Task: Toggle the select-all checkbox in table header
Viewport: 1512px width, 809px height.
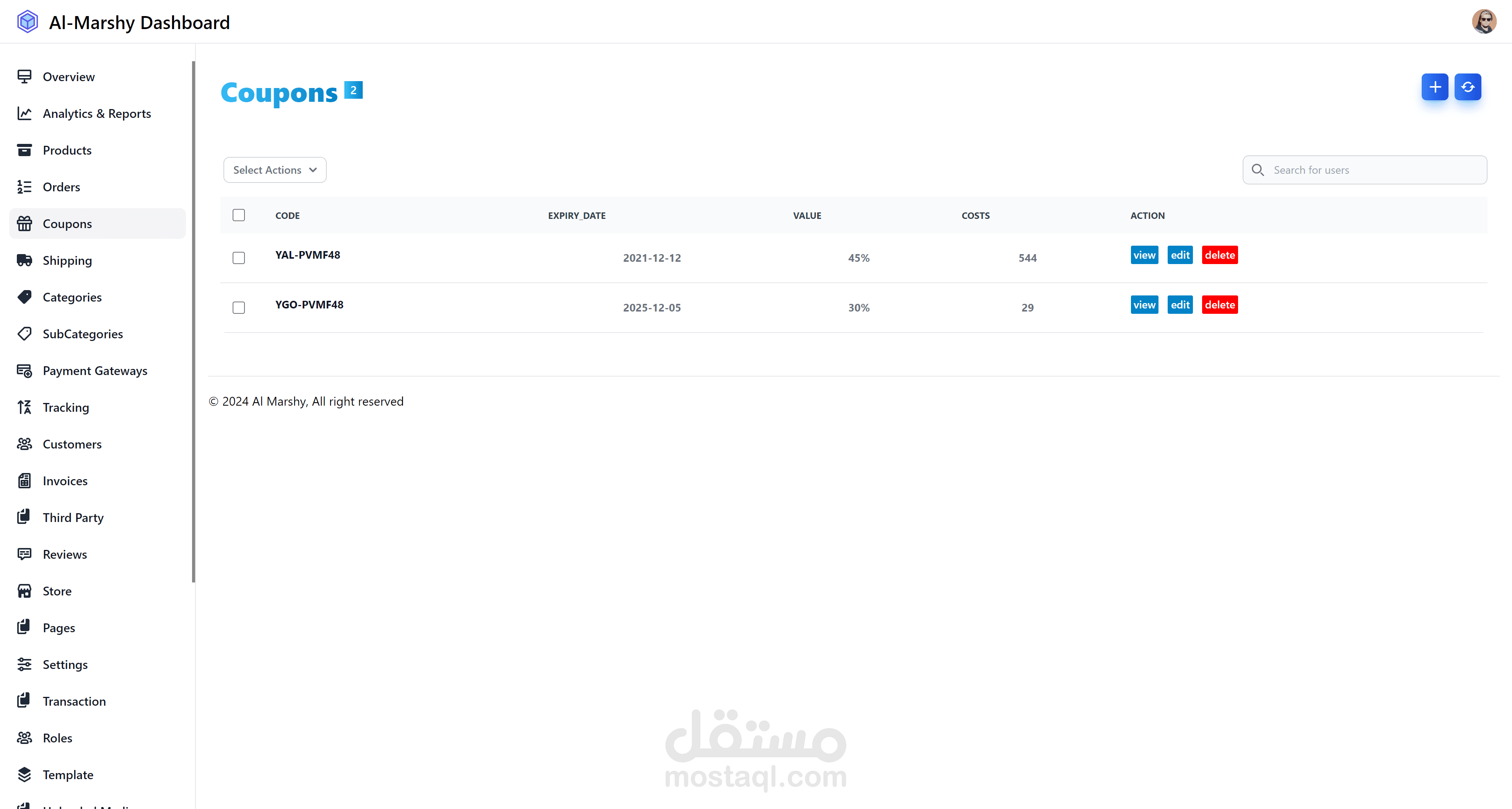Action: pyautogui.click(x=238, y=215)
